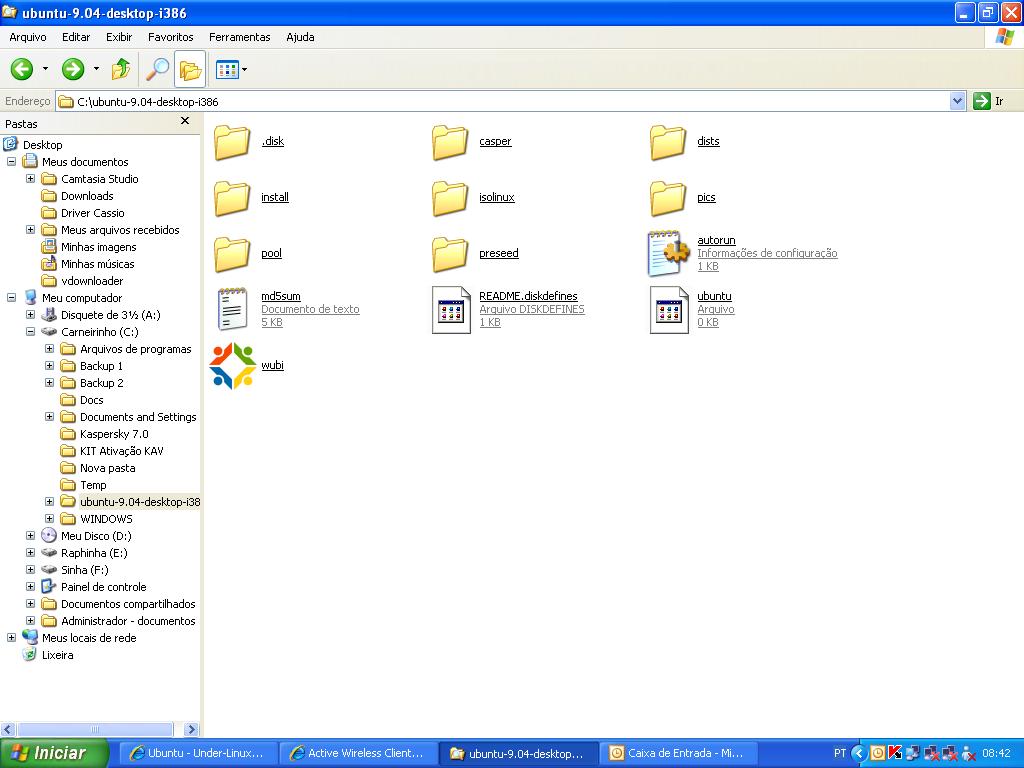Screen dimensions: 1024x768
Task: Select the .disk folder icon
Action: click(x=232, y=142)
